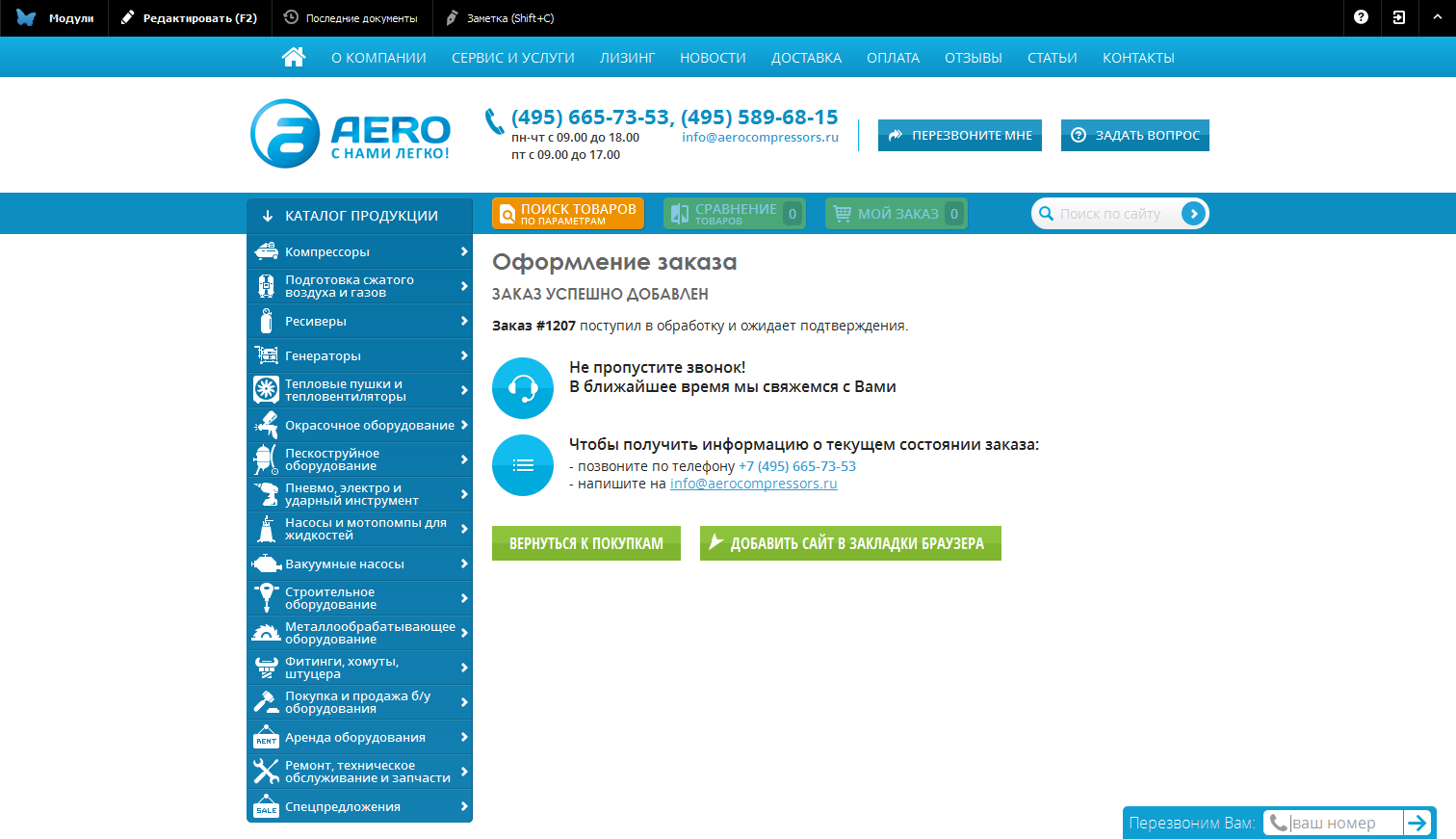Open the Покупка и продажа б/у оборудования category

click(359, 702)
